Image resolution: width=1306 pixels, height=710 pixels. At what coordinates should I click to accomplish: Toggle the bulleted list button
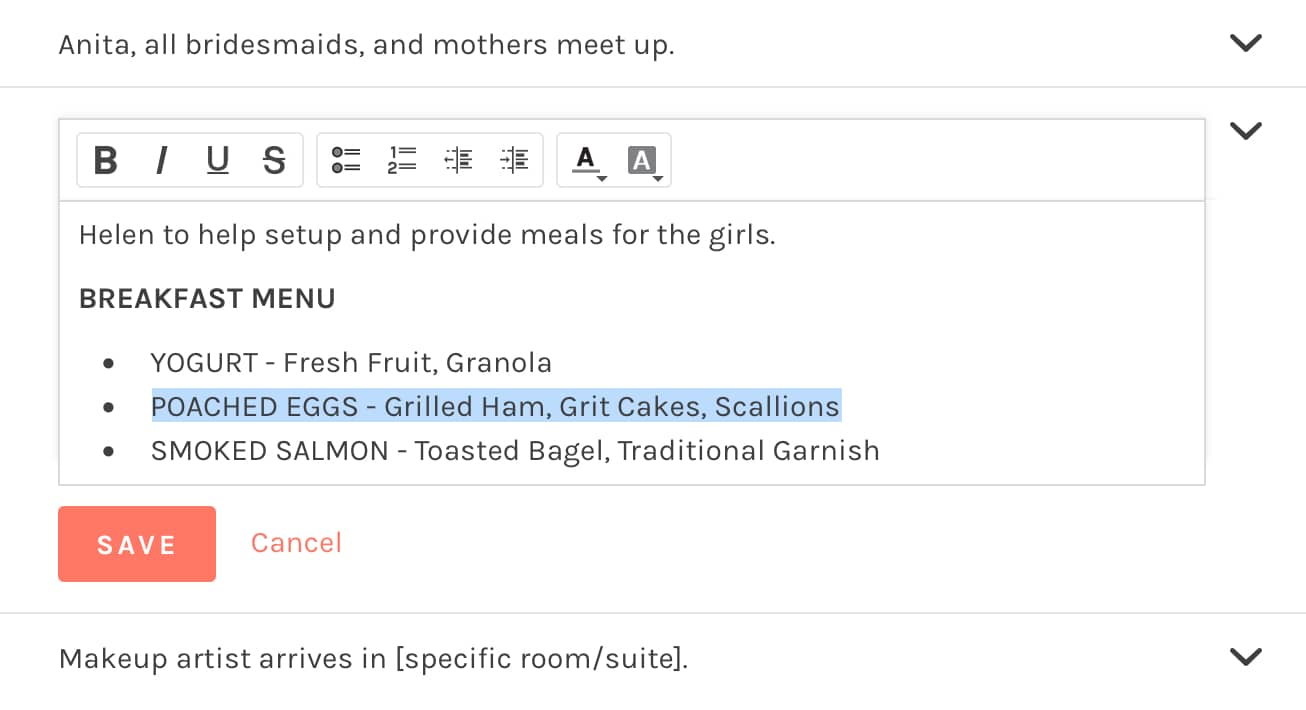pyautogui.click(x=346, y=160)
